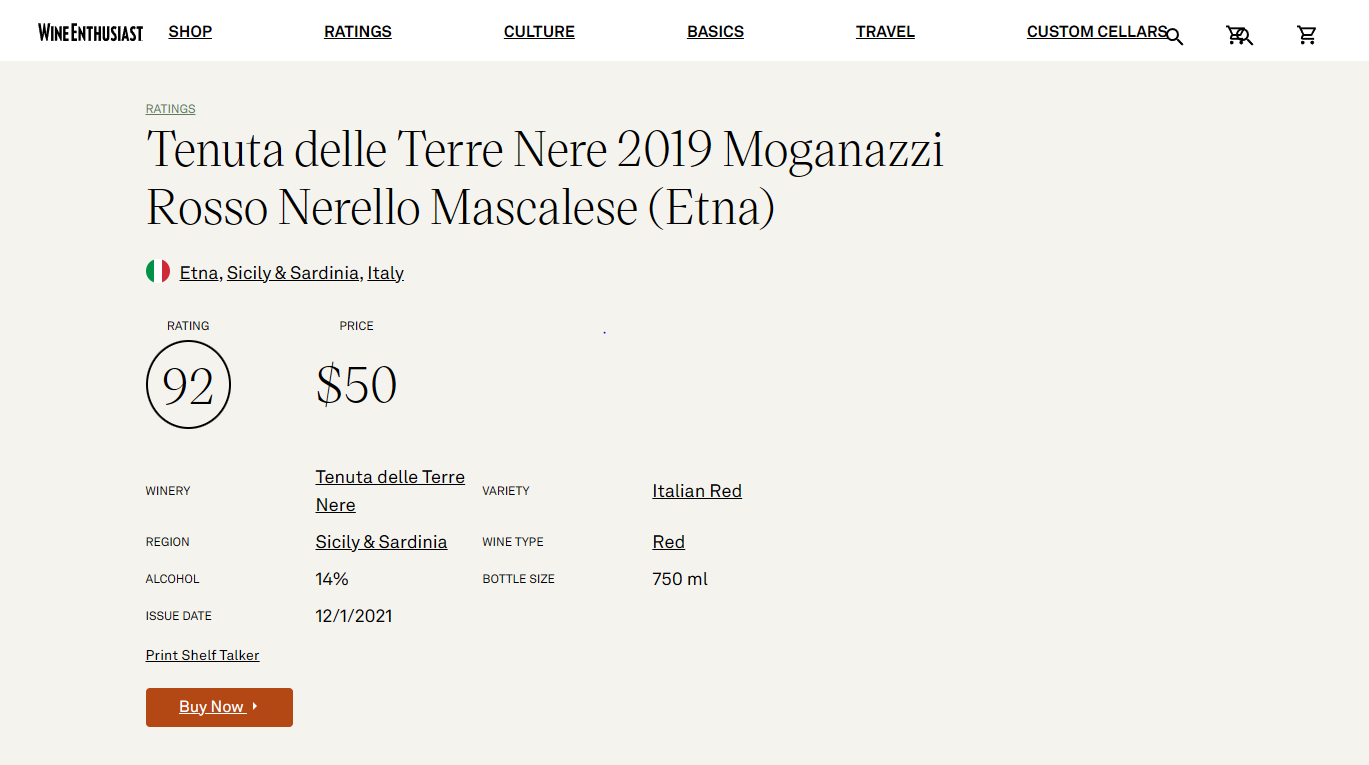The width and height of the screenshot is (1369, 765).
Task: Open the Travel menu
Action: tap(885, 32)
